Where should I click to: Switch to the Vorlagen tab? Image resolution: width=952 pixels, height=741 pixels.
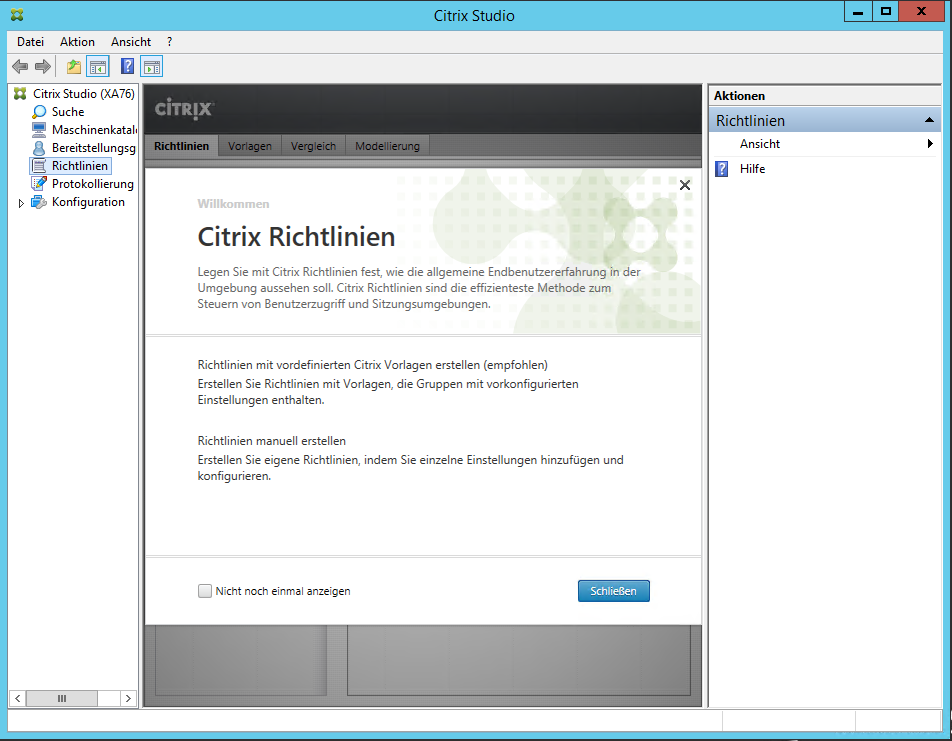pyautogui.click(x=250, y=146)
